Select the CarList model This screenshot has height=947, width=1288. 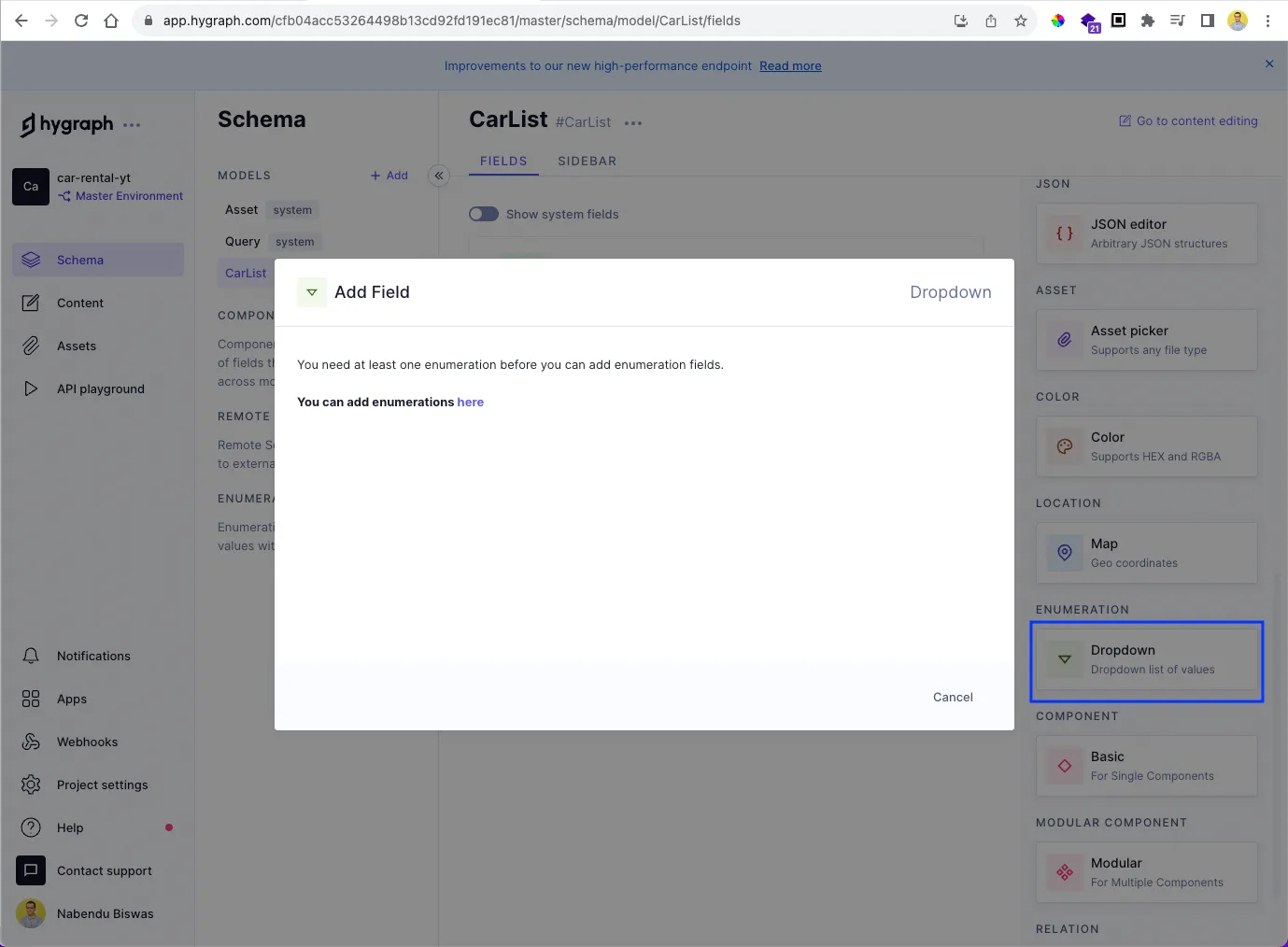[x=246, y=273]
